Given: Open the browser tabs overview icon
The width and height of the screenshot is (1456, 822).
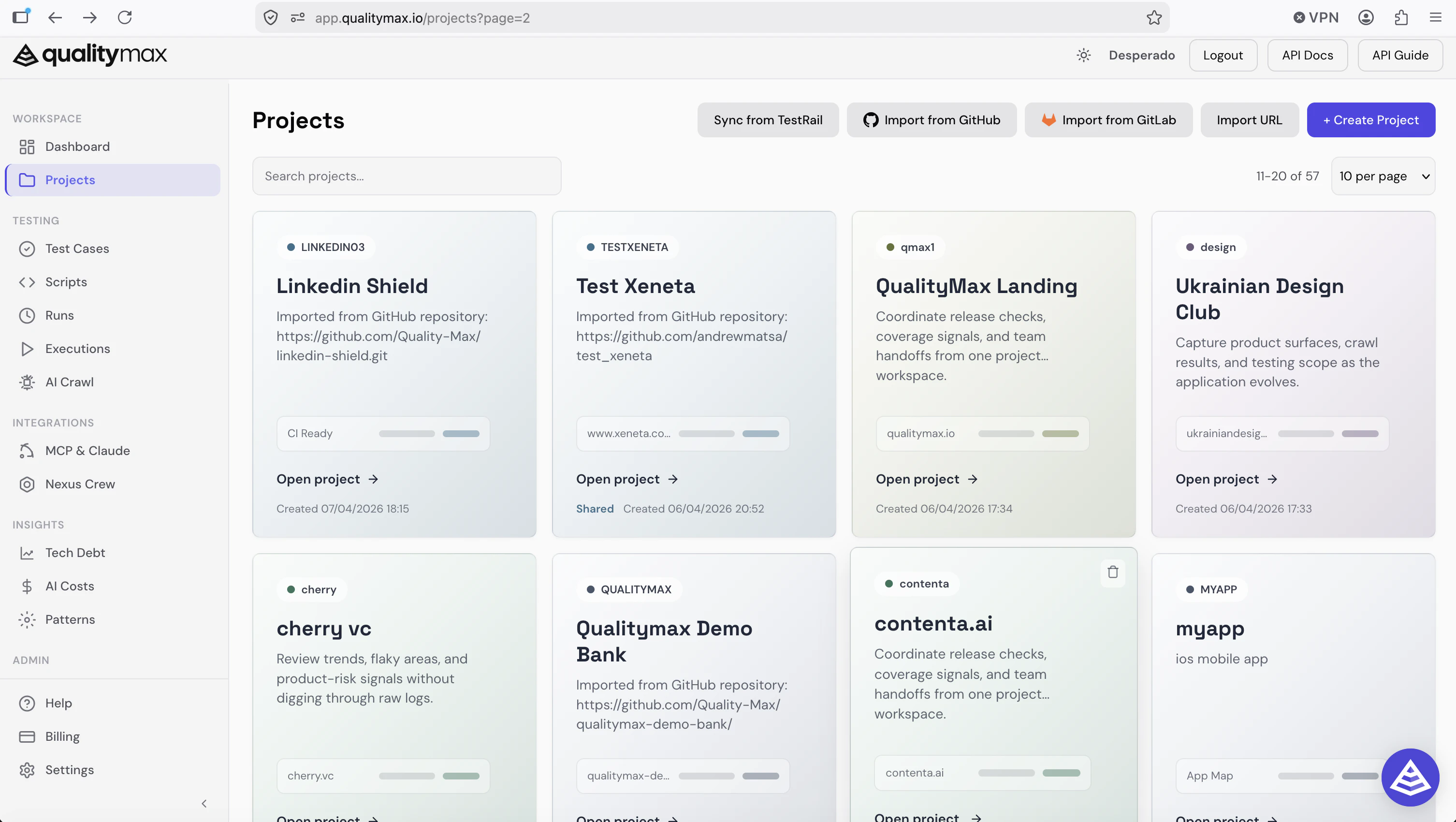Looking at the screenshot, I should point(21,16).
